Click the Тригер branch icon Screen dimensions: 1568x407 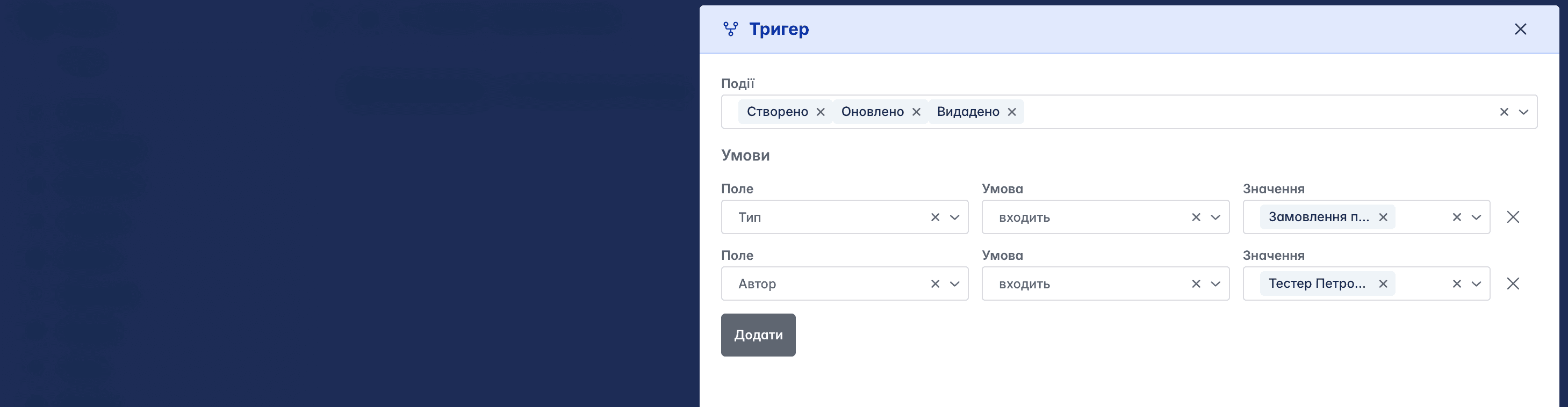(x=730, y=29)
